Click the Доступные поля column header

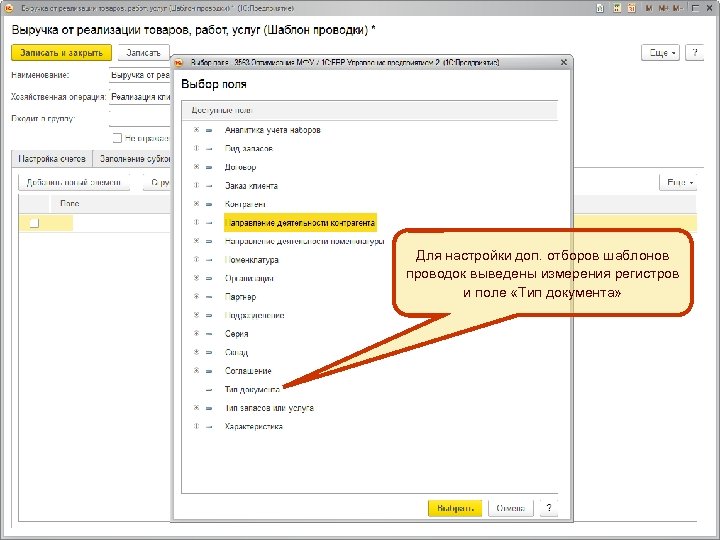(370, 111)
